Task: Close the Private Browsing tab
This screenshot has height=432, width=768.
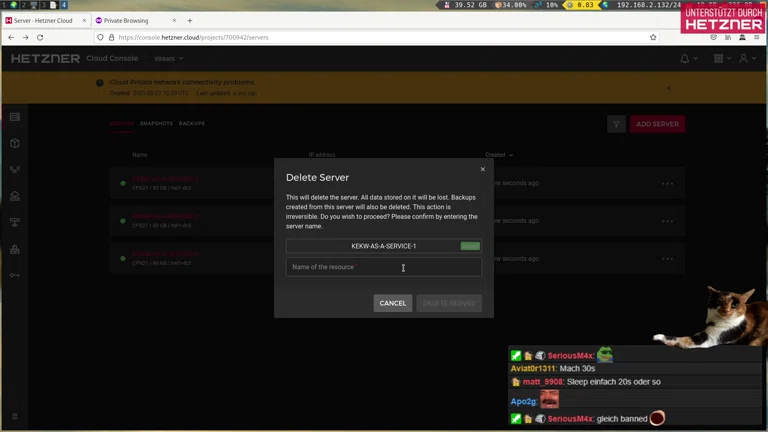Action: [174, 21]
